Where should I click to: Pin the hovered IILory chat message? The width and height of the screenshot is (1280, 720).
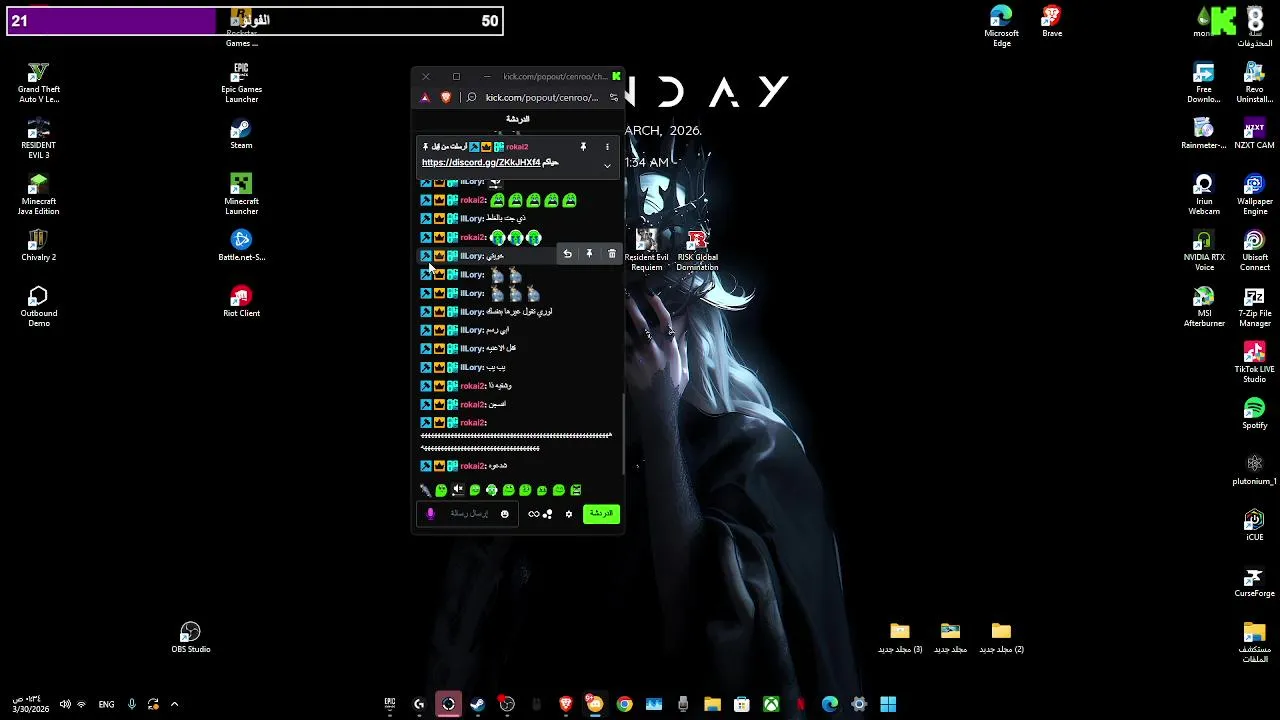pyautogui.click(x=589, y=254)
